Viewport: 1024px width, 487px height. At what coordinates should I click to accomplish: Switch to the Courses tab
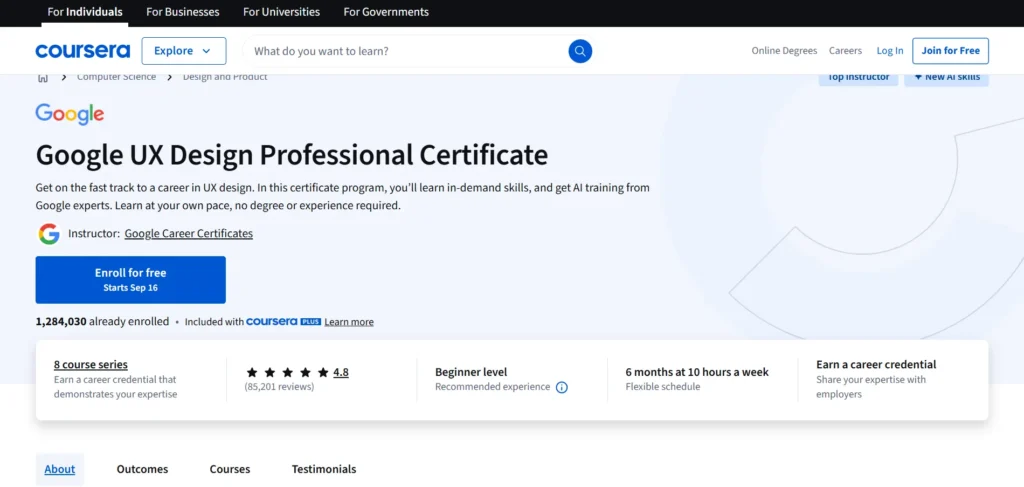230,469
